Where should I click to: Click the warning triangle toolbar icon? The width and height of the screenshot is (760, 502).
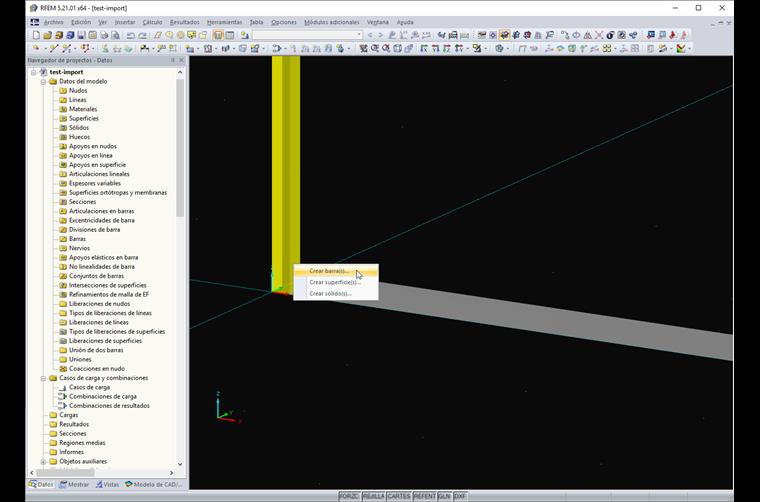pyautogui.click(x=587, y=35)
